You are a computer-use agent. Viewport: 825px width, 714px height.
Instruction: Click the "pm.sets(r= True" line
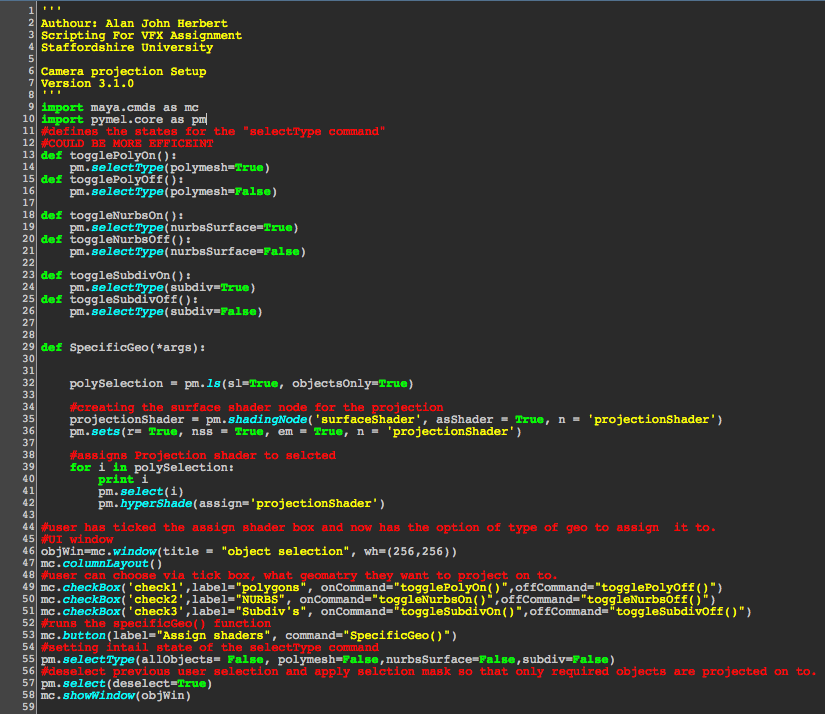coord(296,431)
